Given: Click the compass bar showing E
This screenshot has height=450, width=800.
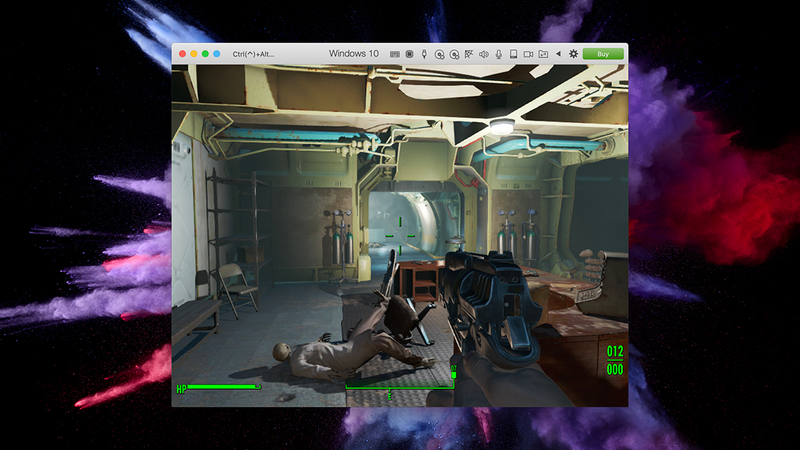Looking at the screenshot, I should (400, 391).
